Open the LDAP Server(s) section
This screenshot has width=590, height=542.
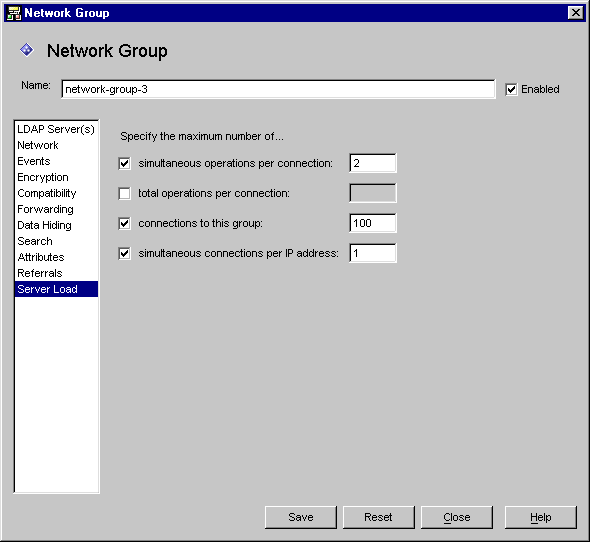[56, 129]
